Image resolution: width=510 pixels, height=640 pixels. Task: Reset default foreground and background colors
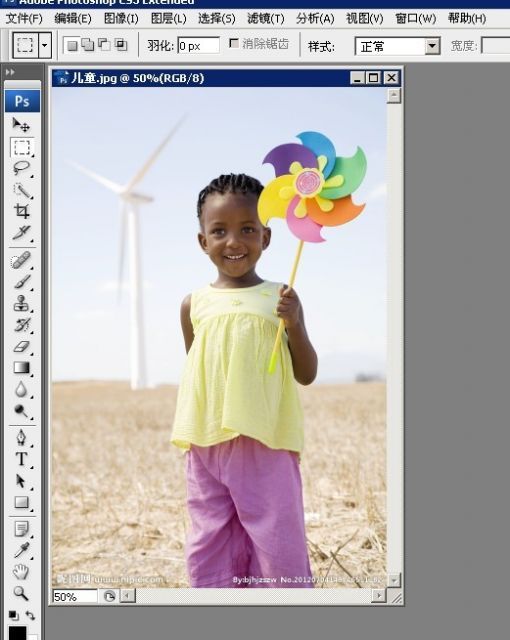coord(13,615)
